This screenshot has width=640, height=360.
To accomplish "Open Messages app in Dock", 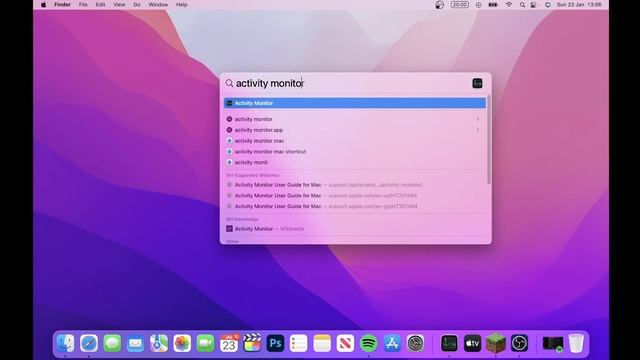I will point(112,343).
